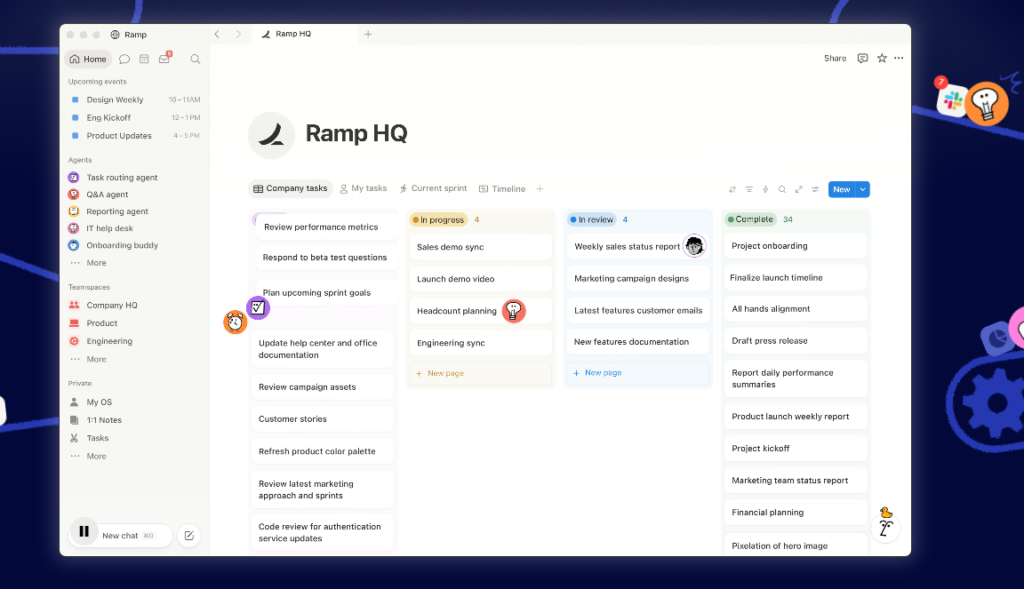Click the expand full-page arrows icon
This screenshot has width=1024, height=589.
(x=799, y=189)
